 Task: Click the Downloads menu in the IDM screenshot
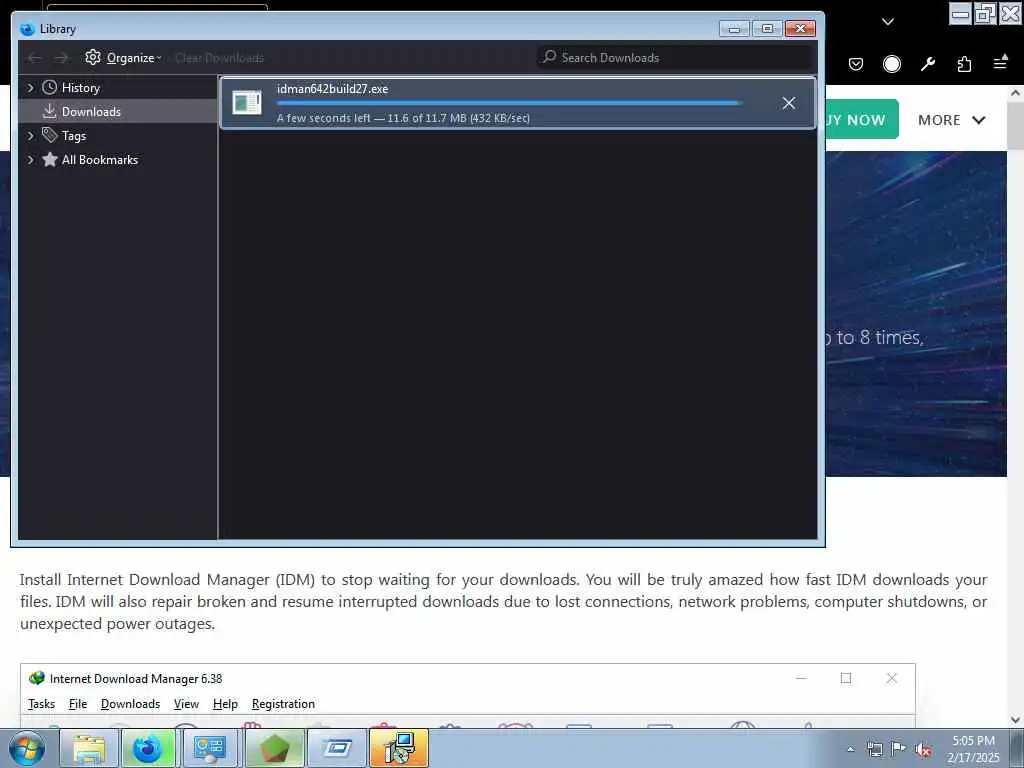coord(131,704)
